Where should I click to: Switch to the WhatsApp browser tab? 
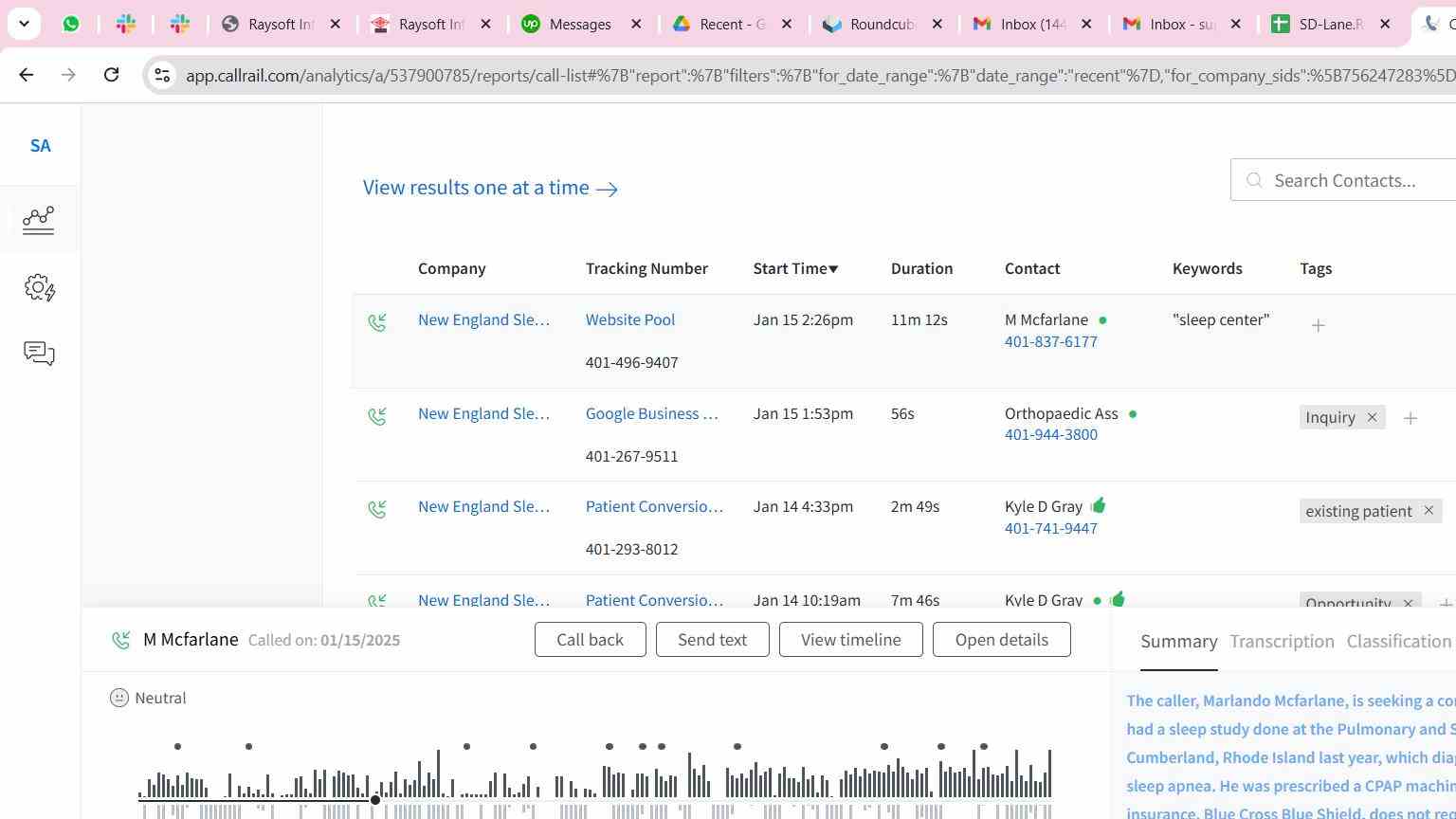(x=71, y=24)
